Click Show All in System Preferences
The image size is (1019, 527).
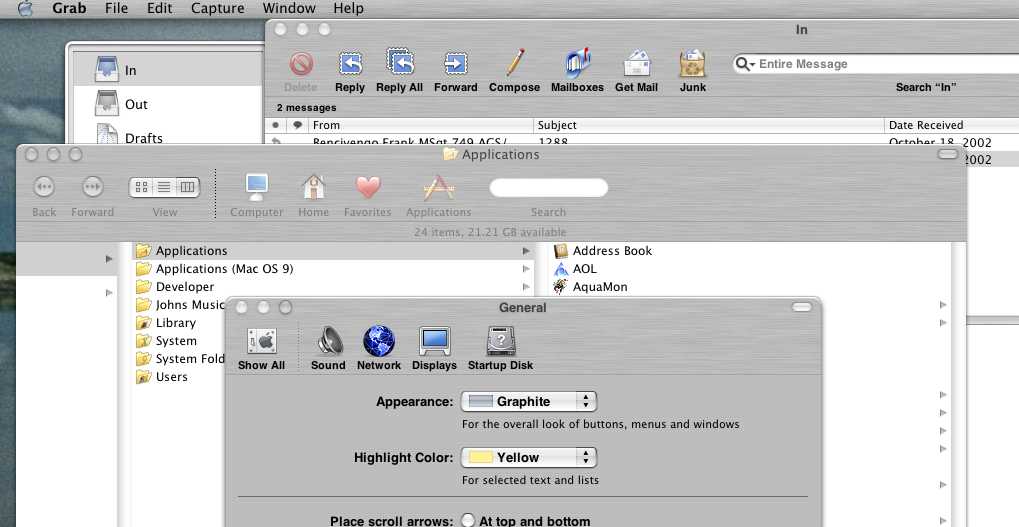click(x=261, y=341)
